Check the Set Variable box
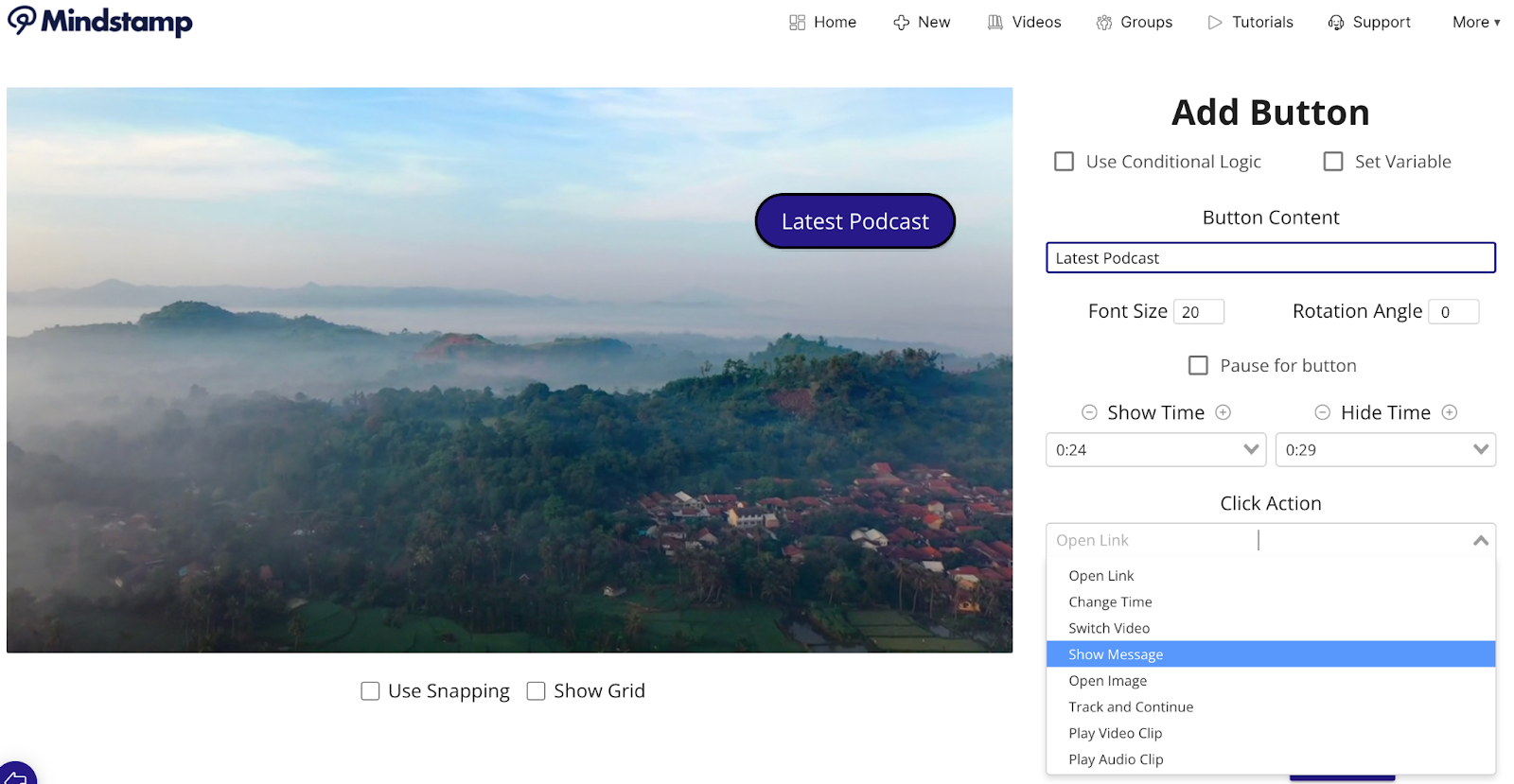1514x784 pixels. [1333, 162]
